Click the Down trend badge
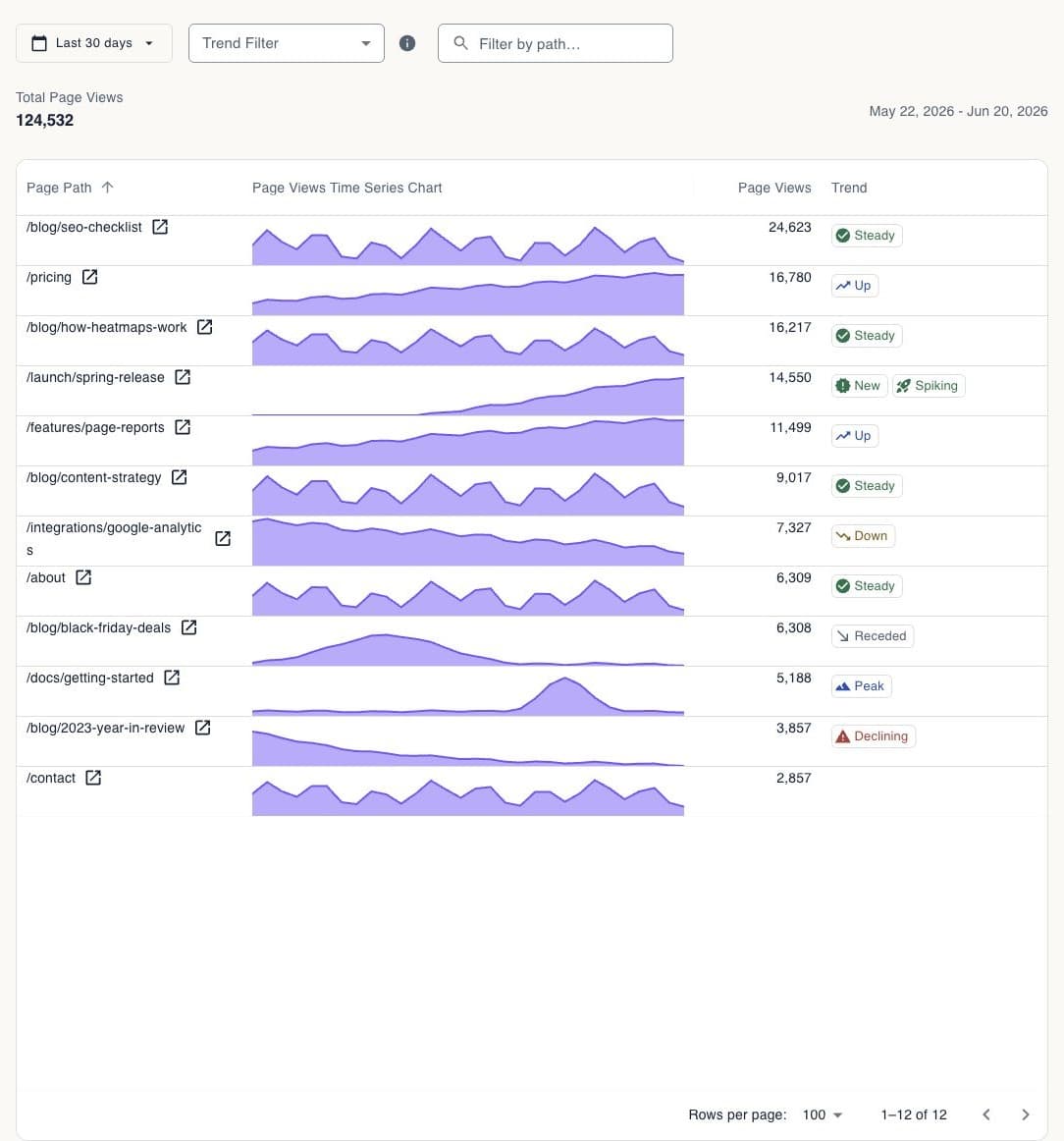The width and height of the screenshot is (1064, 1141). click(863, 536)
